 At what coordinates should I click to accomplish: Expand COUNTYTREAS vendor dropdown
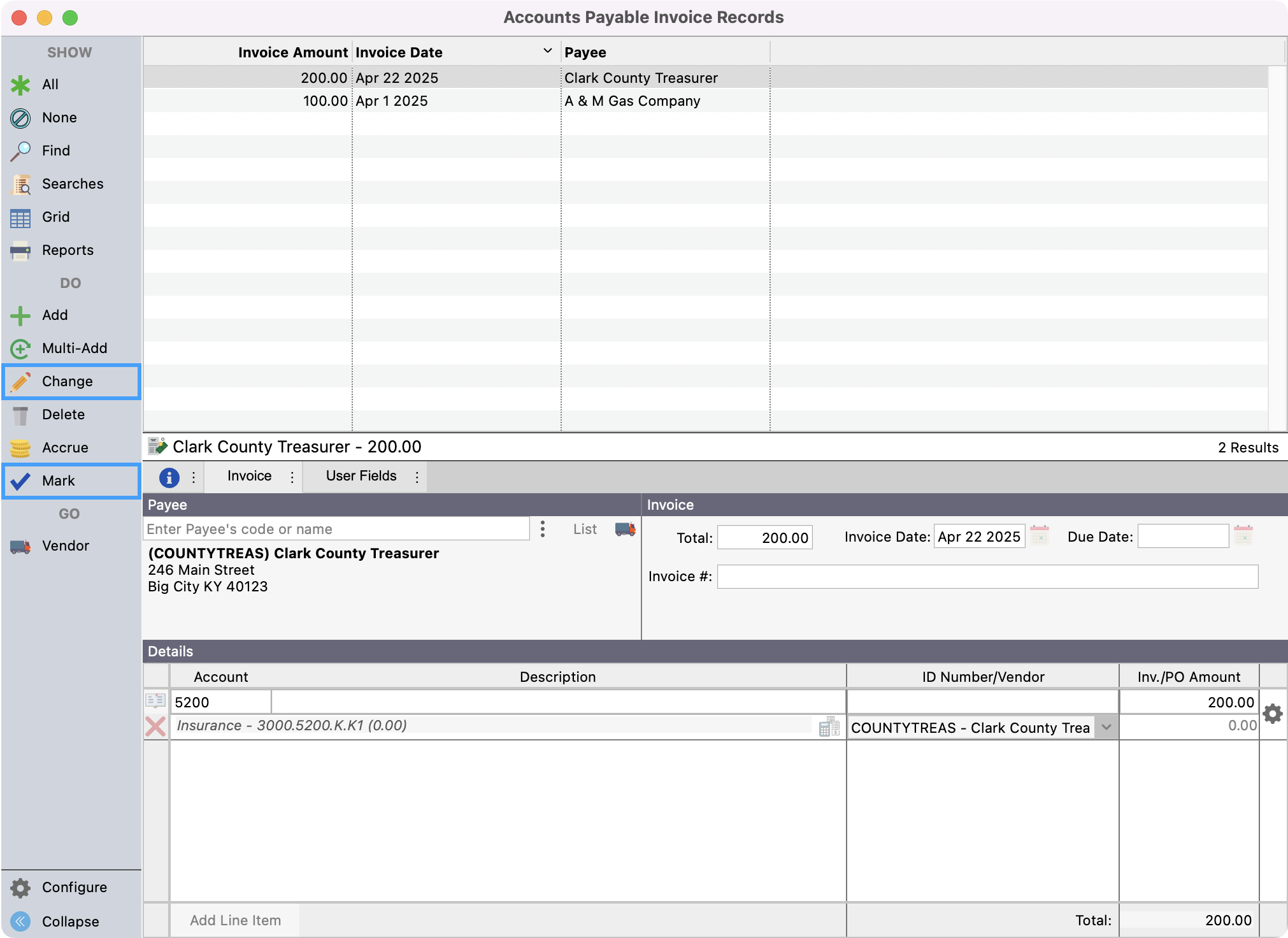click(1106, 728)
